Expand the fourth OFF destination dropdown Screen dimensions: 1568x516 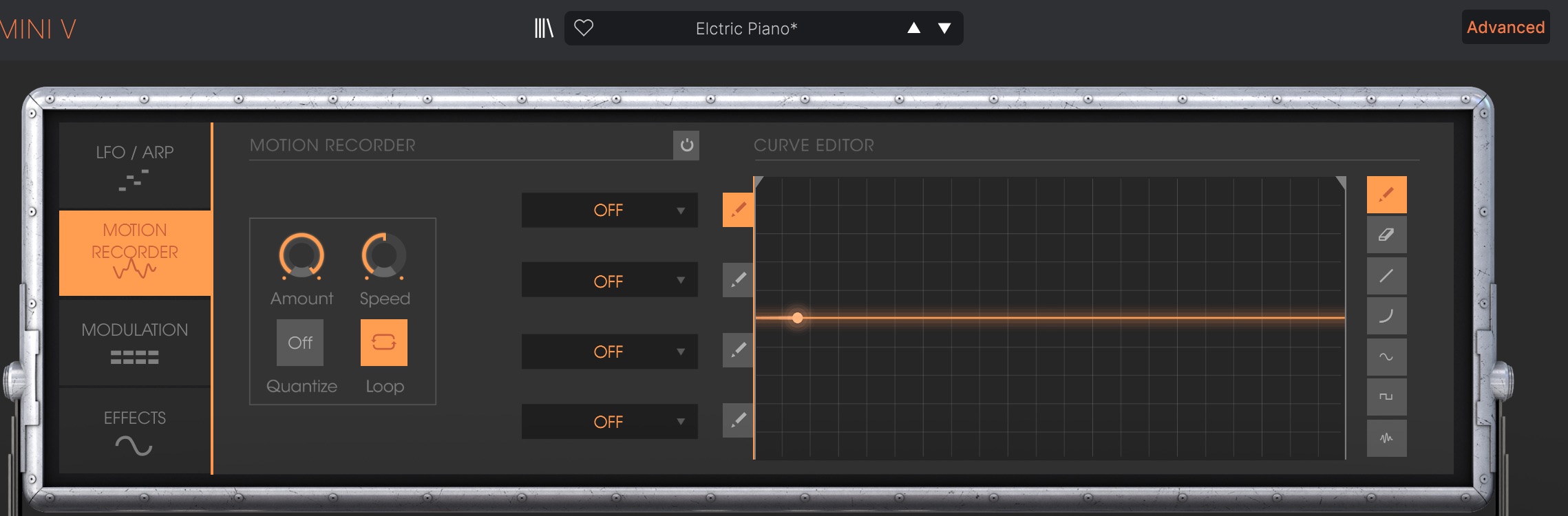coord(609,422)
